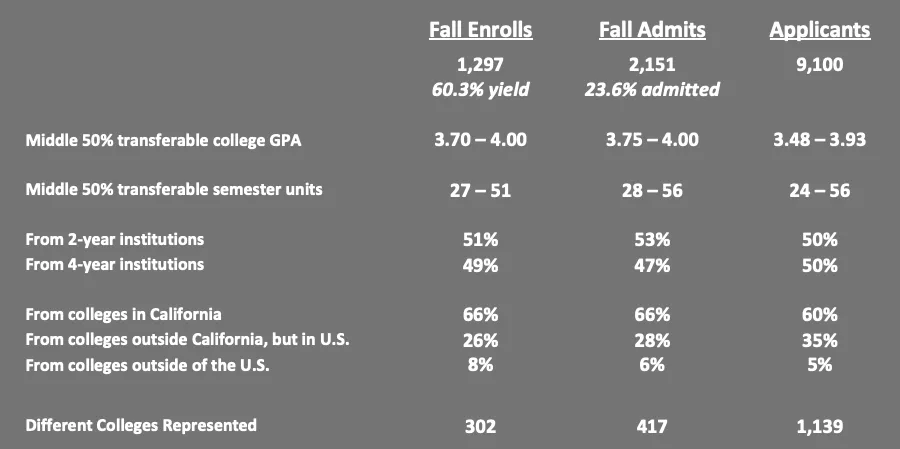This screenshot has height=449, width=900.
Task: Click the From 4-year institutions row label
Action: coord(115,264)
